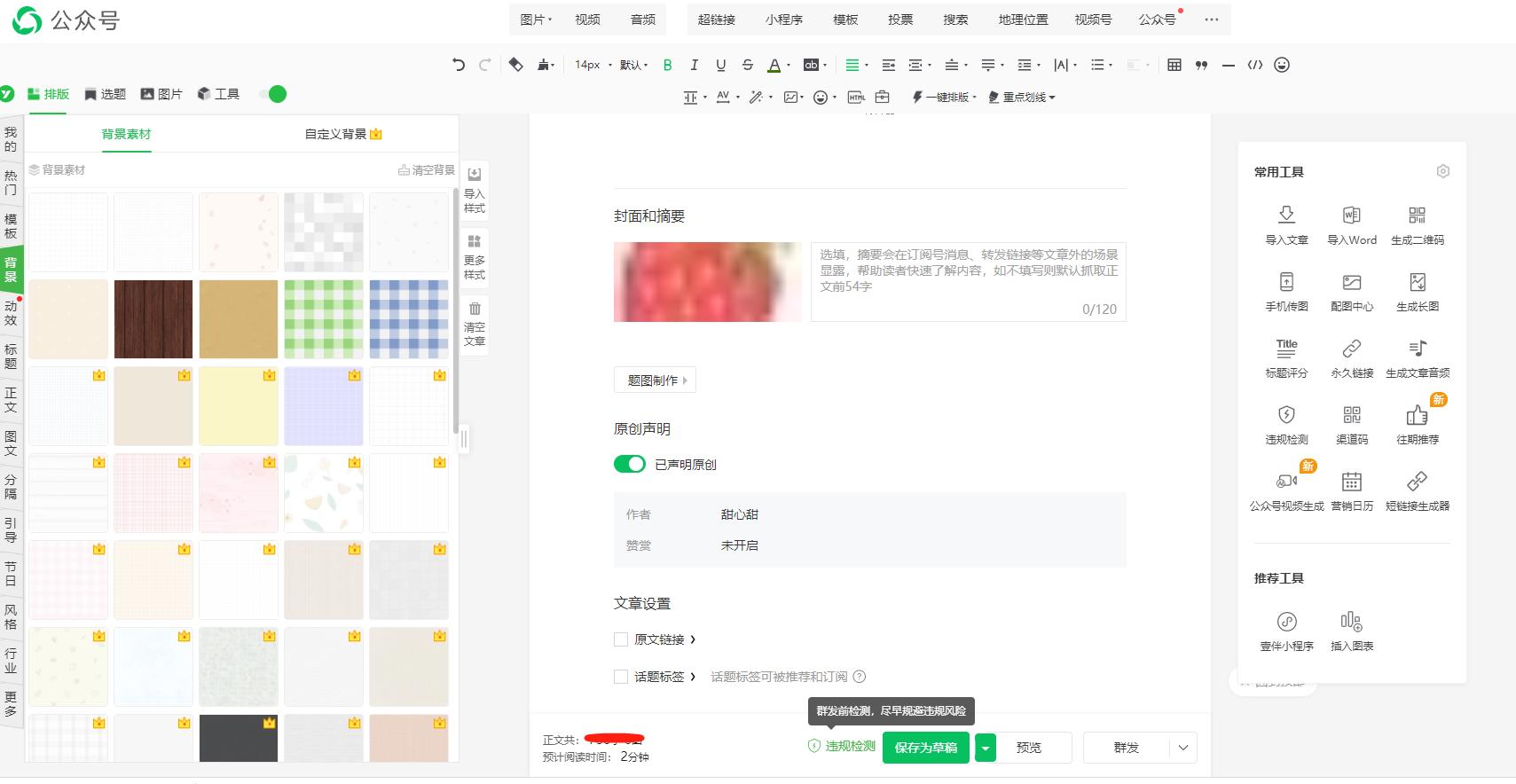Click 导入样式 side button
Viewport: 1516px width, 784px height.
tap(475, 190)
